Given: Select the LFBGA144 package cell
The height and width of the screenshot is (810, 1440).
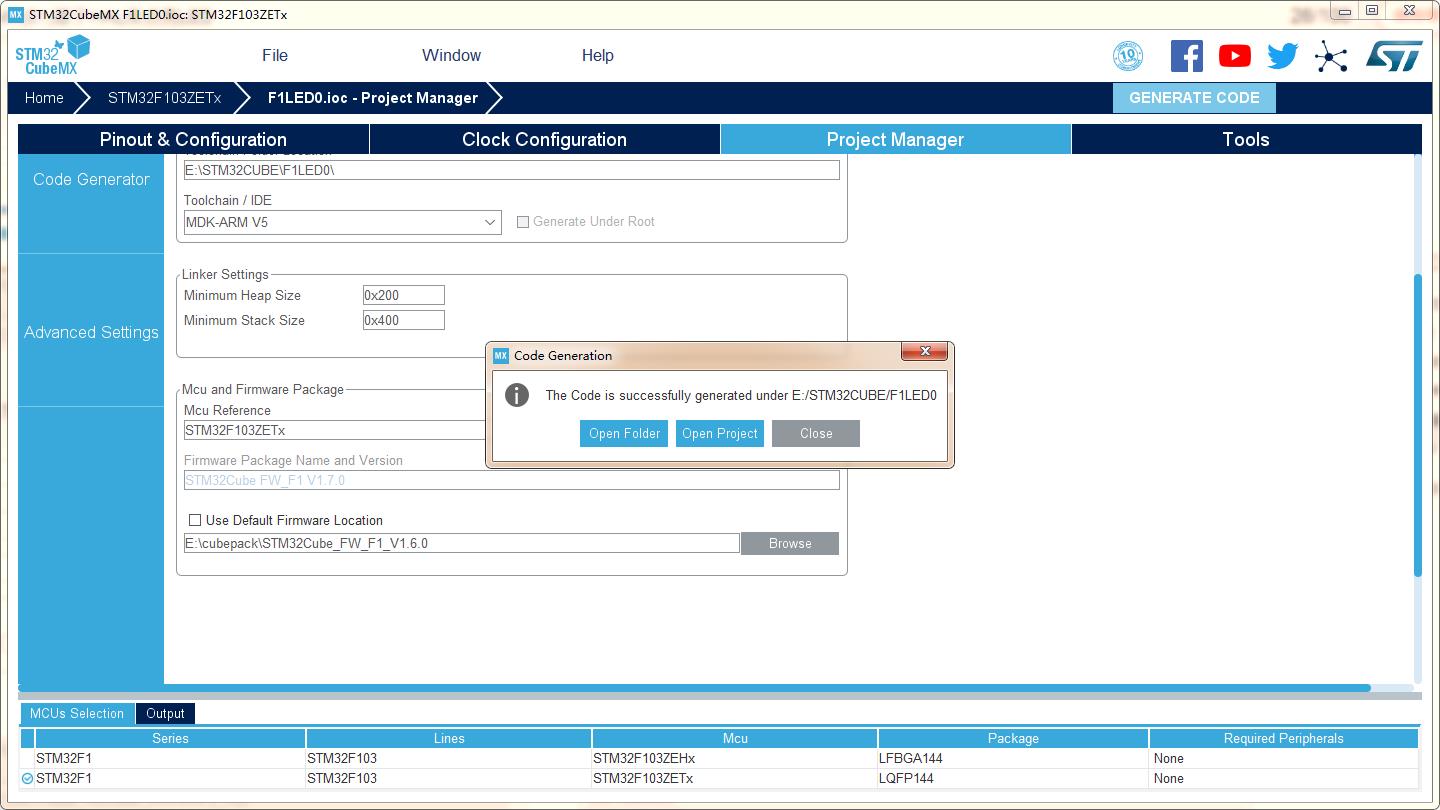Looking at the screenshot, I should click(1013, 758).
